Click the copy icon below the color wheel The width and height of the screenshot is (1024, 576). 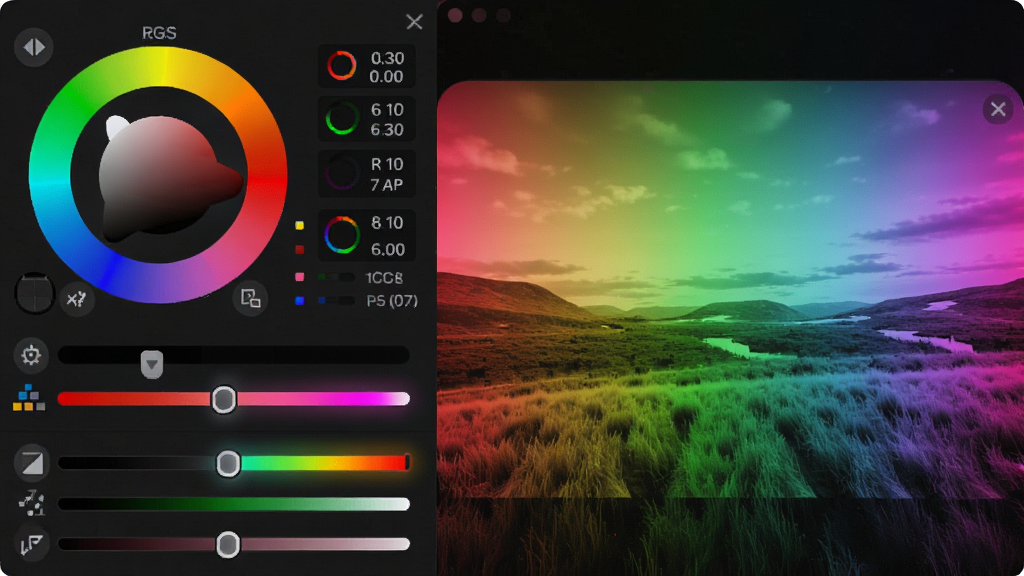coord(250,298)
